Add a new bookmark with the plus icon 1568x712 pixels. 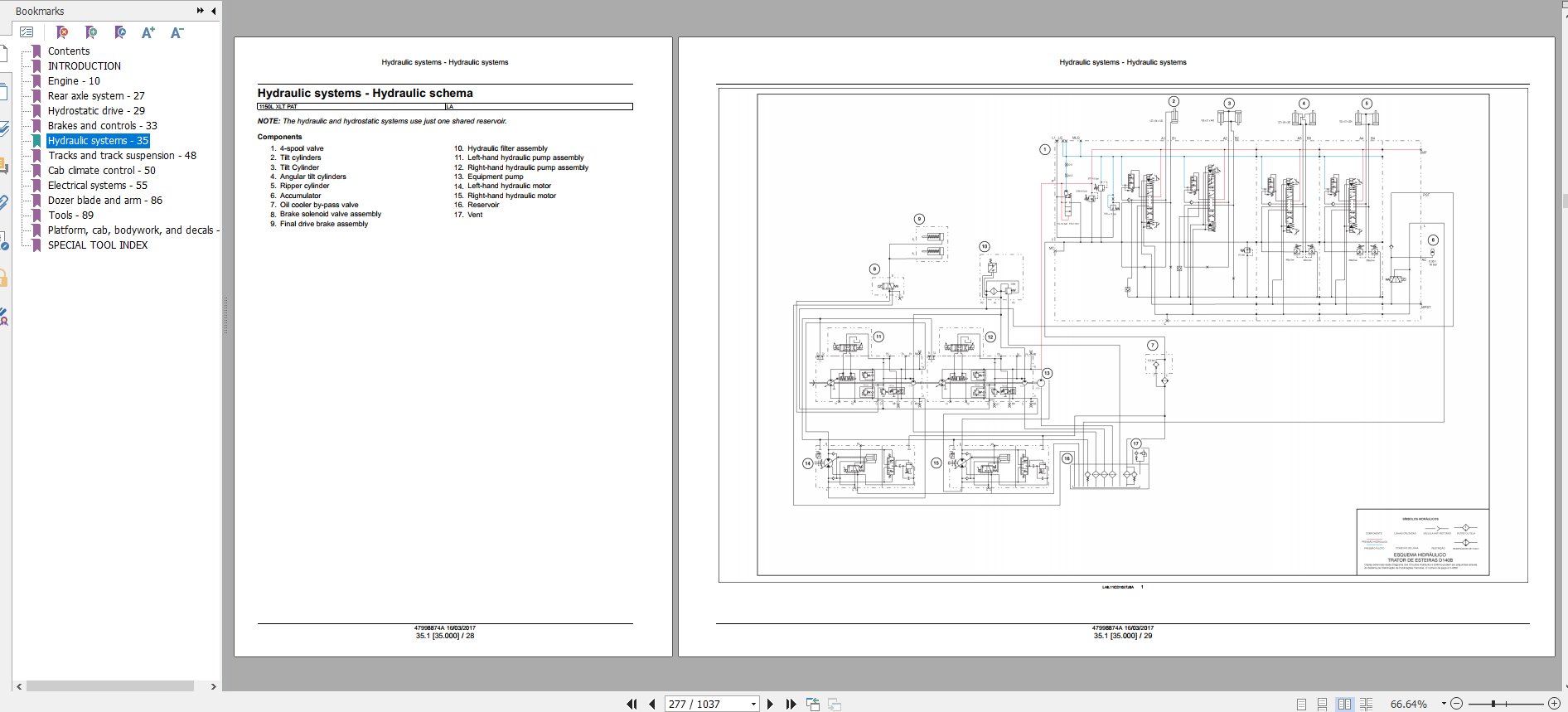point(91,32)
